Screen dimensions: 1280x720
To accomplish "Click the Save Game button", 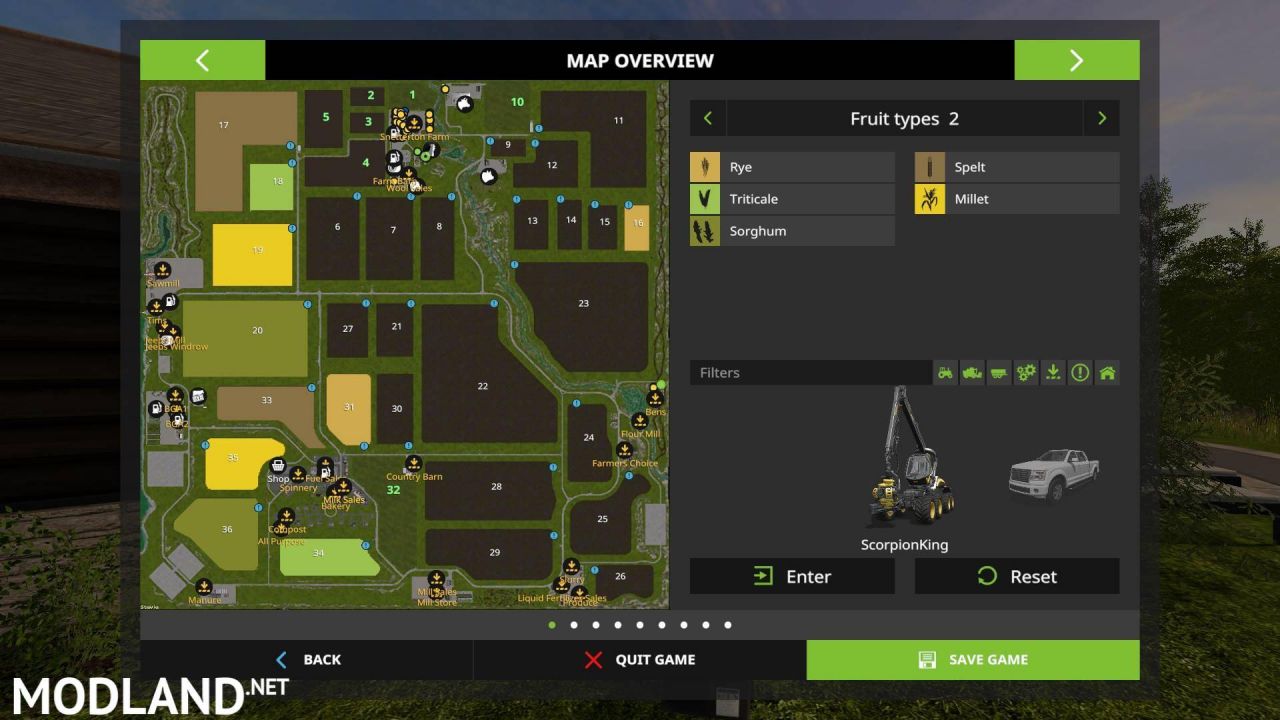I will (x=973, y=659).
